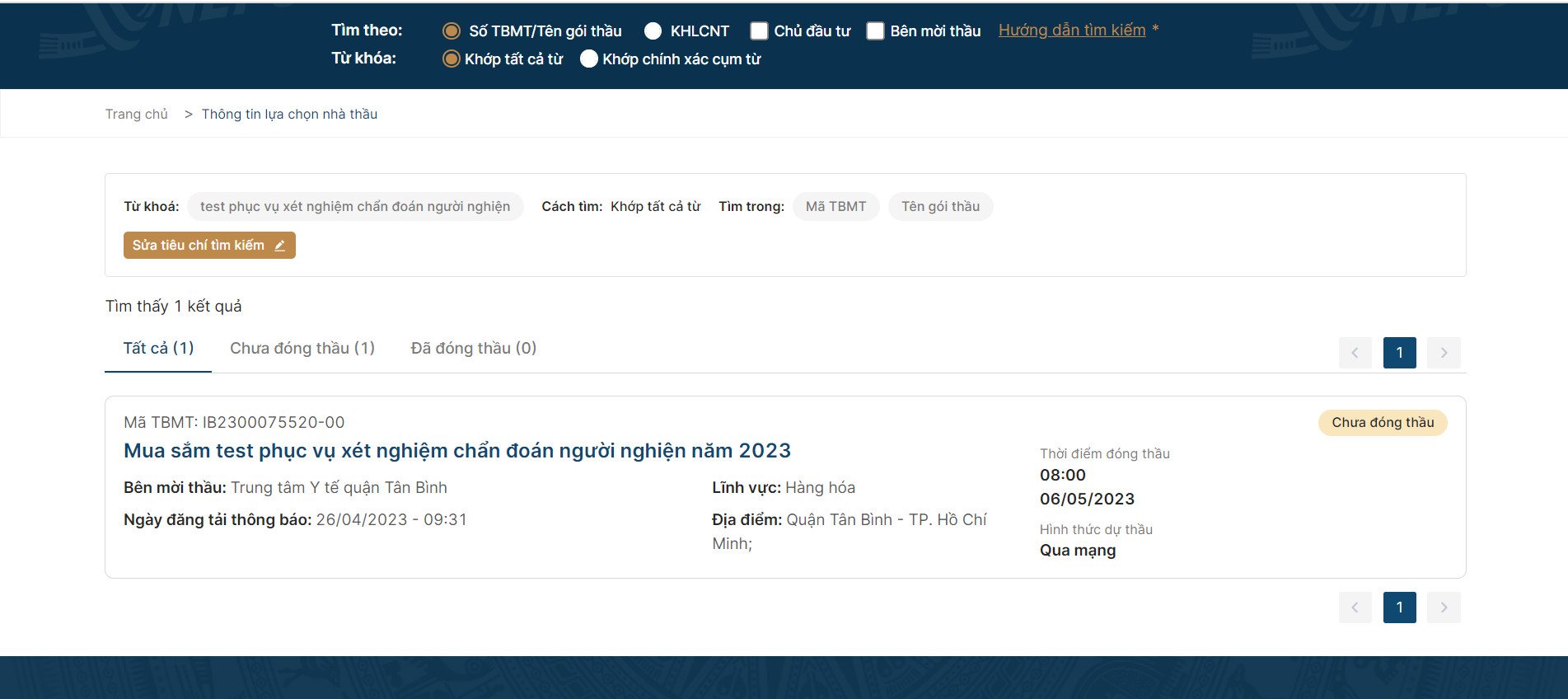Choose 'Khớp tất cả từ' keyword option
Screen dimensions: 1568x699
pyautogui.click(x=452, y=59)
